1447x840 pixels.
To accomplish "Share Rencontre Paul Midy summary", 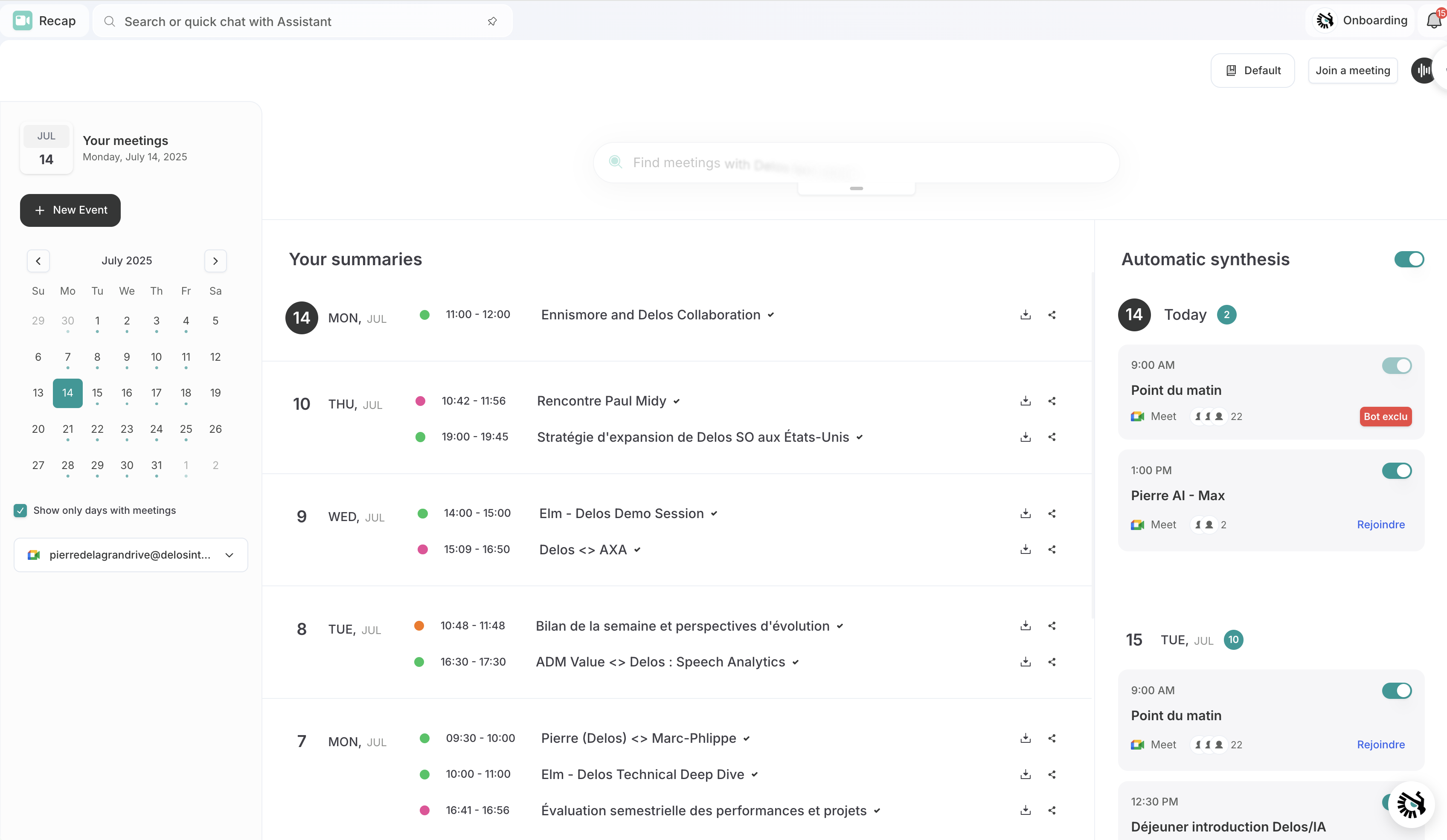I will pos(1052,401).
